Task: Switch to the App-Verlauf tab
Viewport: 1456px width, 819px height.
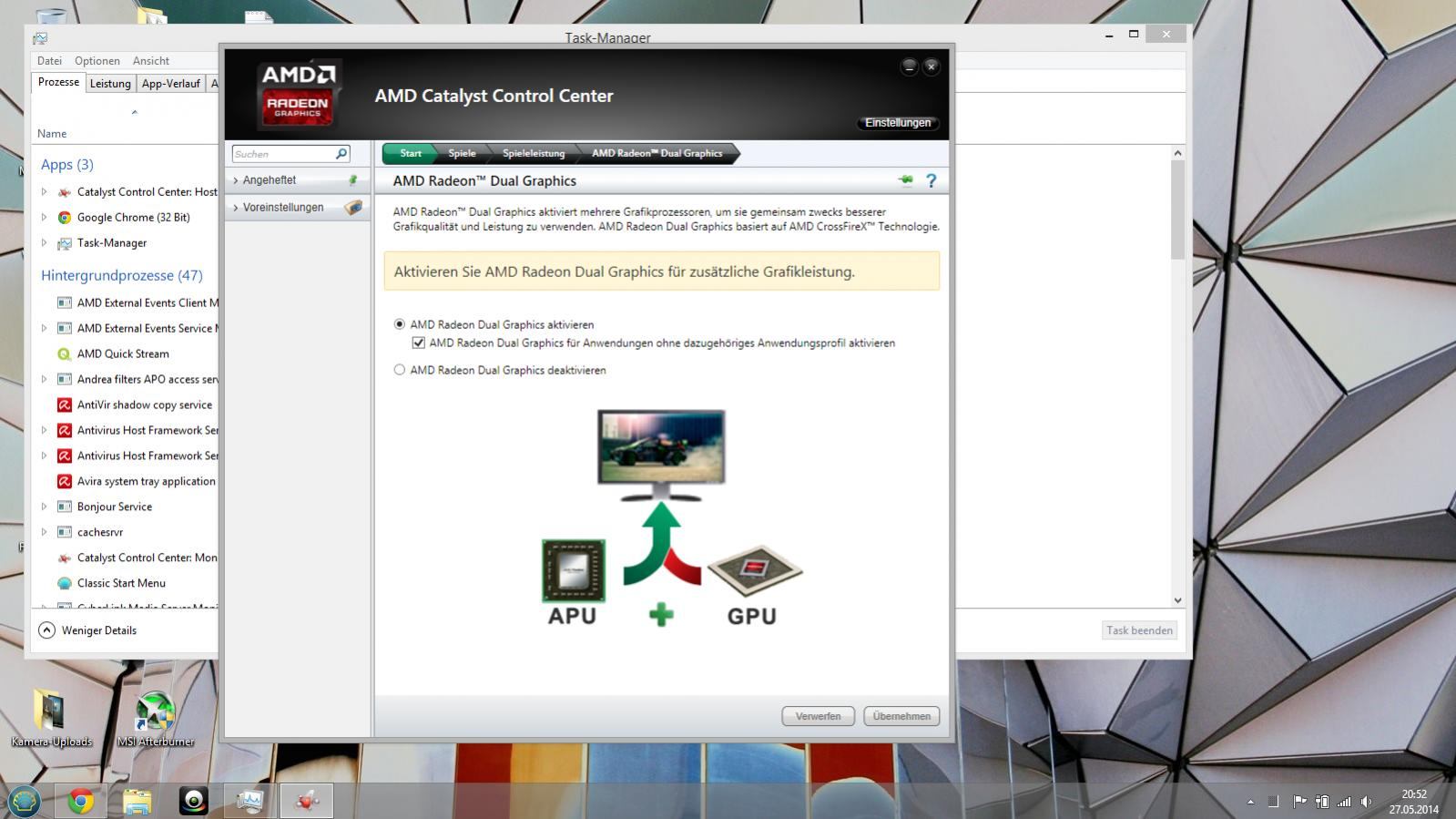Action: (170, 84)
